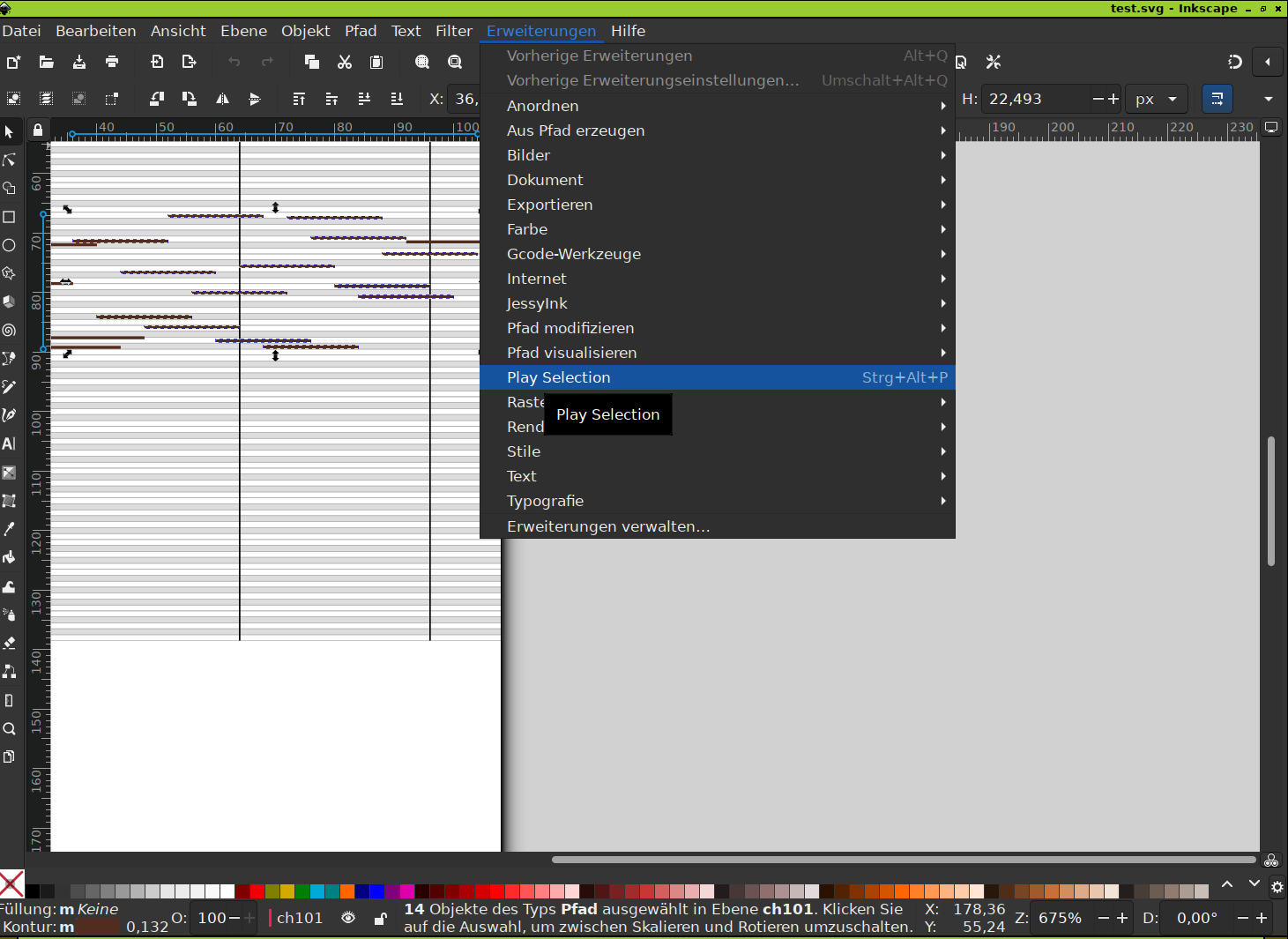Choose the Ellipse circle tool
Screen dimensions: 1288x939
tap(10, 245)
